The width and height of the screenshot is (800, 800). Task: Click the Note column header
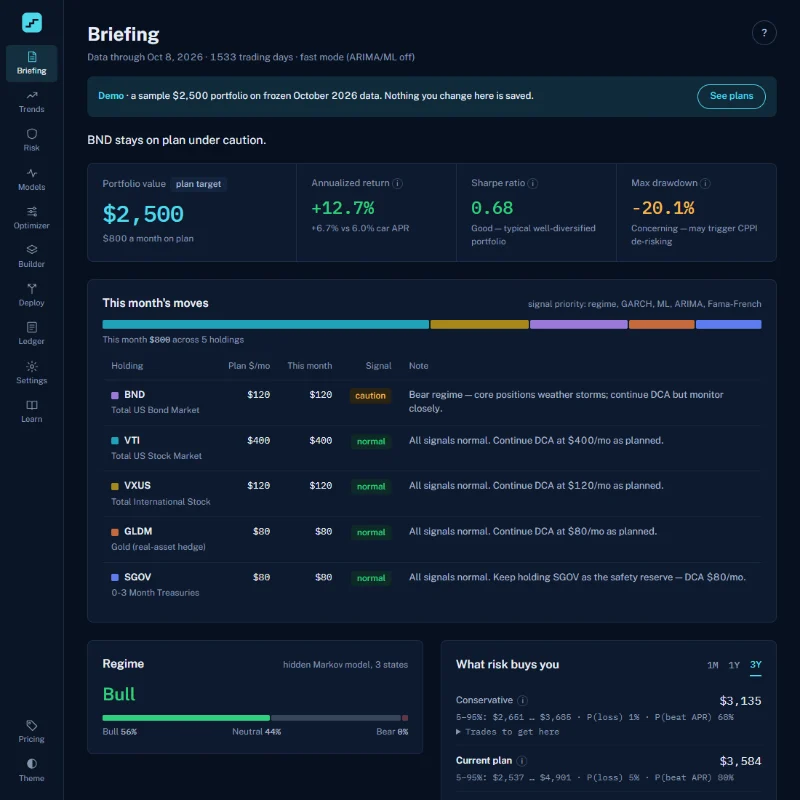pyautogui.click(x=418, y=366)
